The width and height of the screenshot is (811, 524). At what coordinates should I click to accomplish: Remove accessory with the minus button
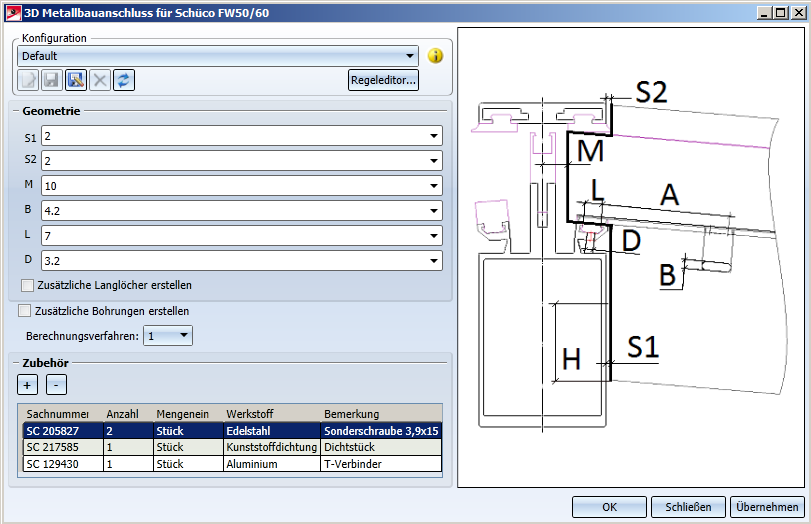click(x=57, y=384)
